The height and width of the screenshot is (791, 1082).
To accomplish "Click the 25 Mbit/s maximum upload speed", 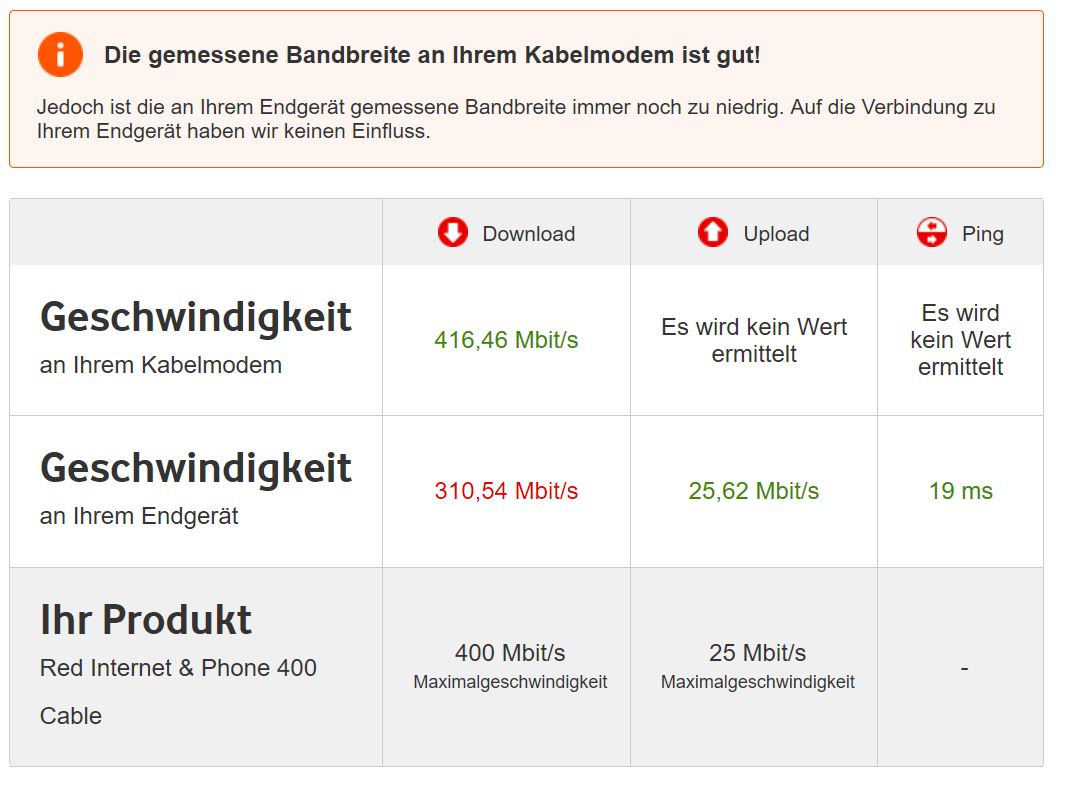I will 757,653.
